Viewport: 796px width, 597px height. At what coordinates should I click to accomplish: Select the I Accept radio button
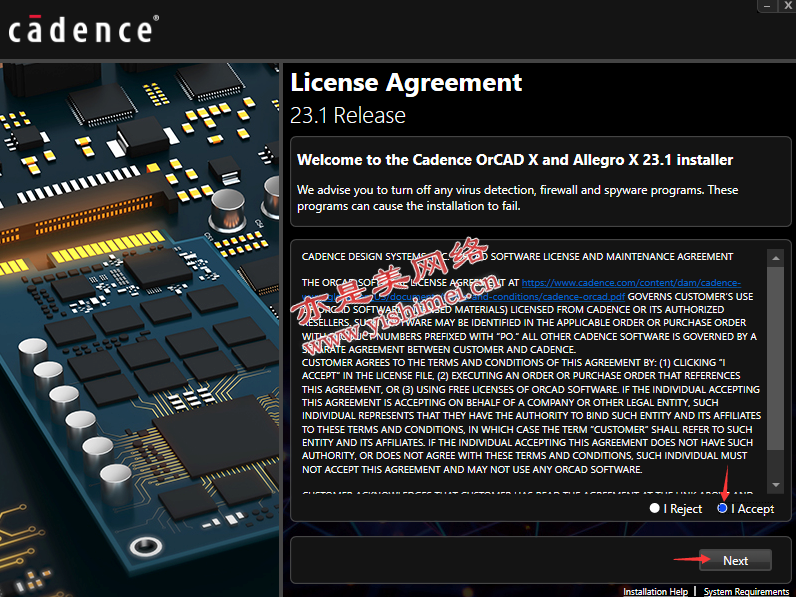722,508
